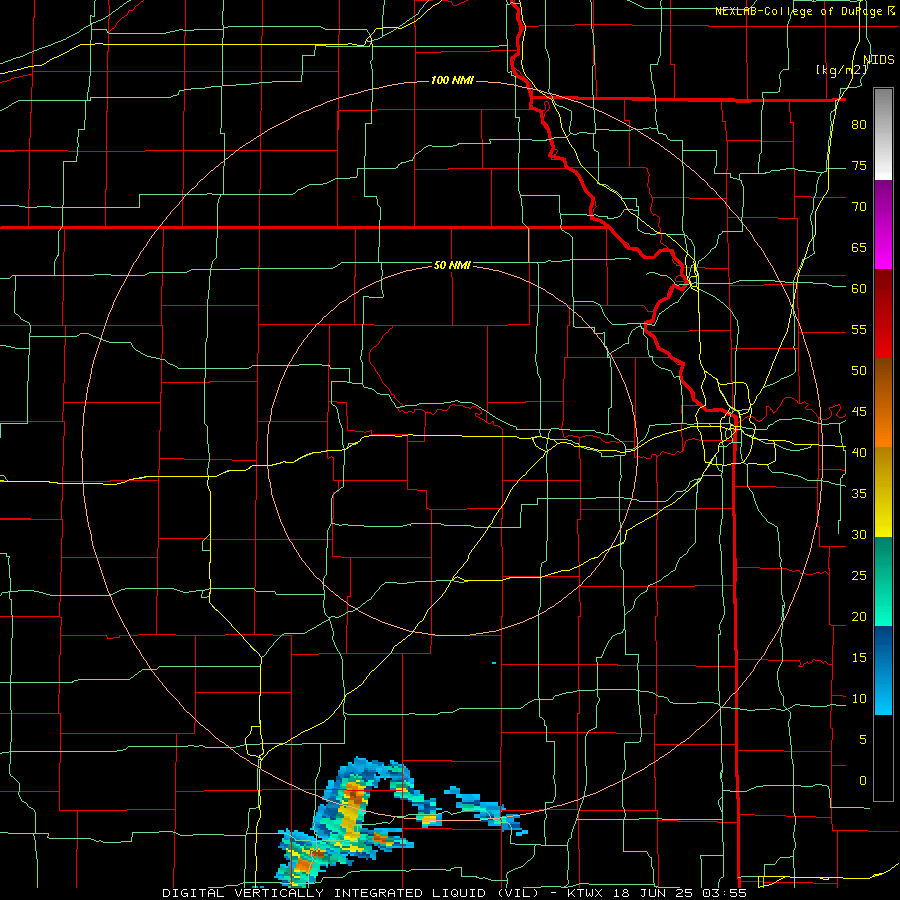Click the scale value 45

tap(859, 412)
